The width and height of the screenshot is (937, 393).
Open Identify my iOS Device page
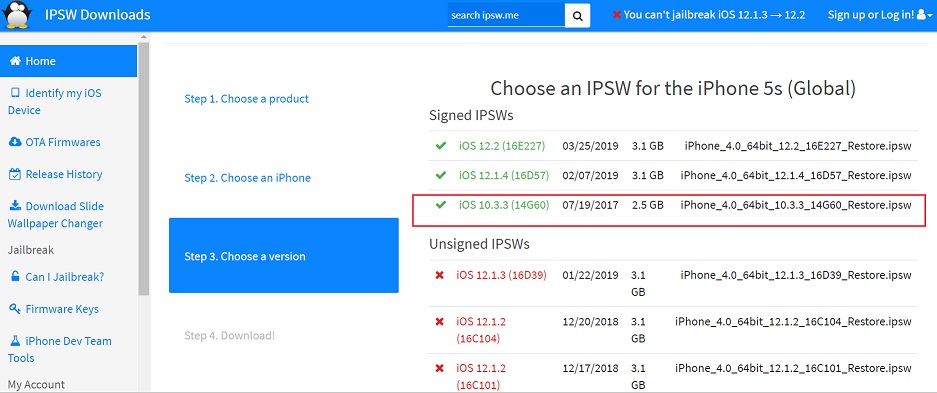click(x=55, y=102)
